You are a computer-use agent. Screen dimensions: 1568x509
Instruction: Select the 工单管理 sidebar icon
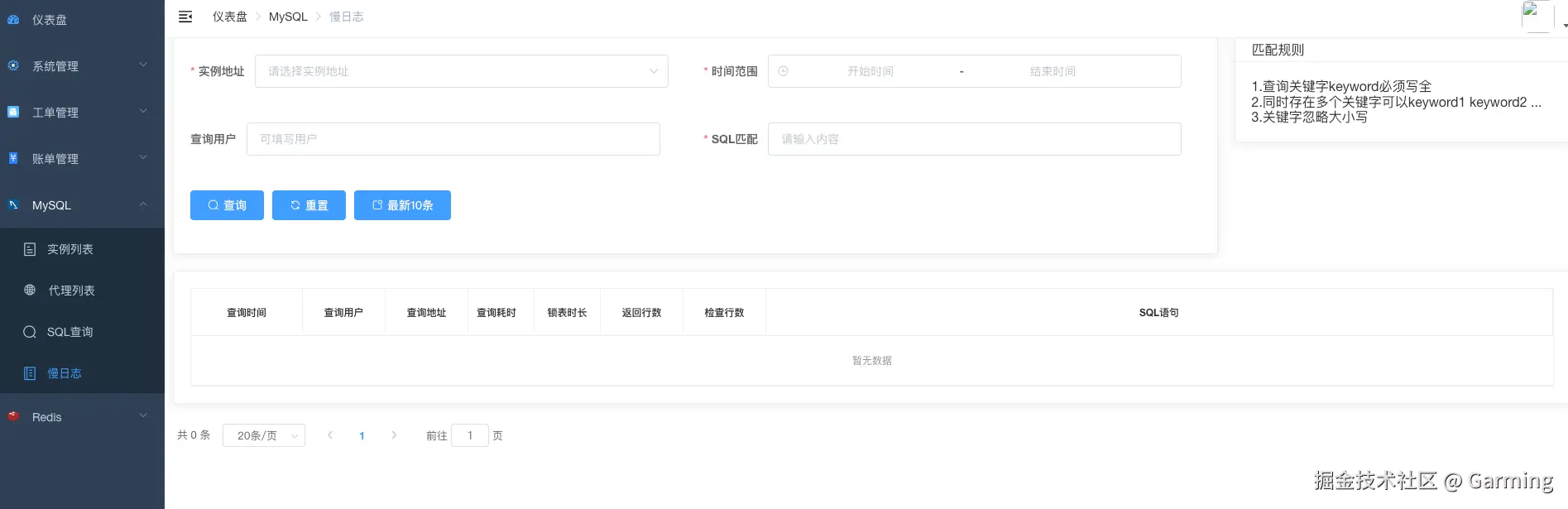click(x=13, y=112)
